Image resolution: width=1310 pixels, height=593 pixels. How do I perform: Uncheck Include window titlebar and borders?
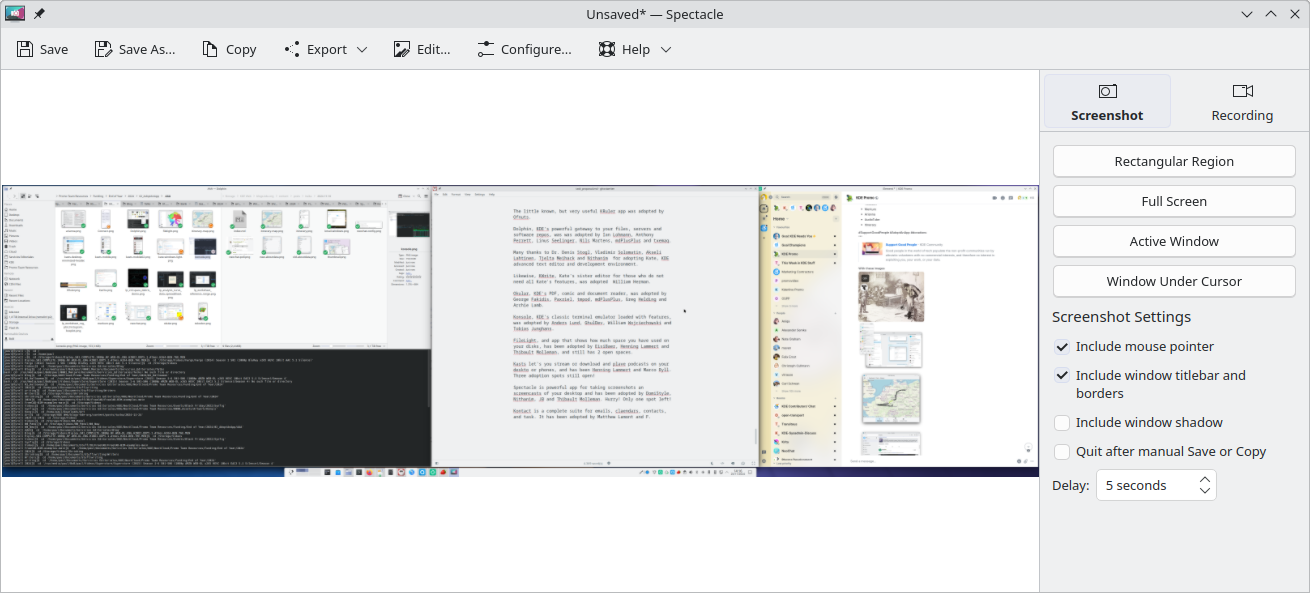click(1062, 376)
